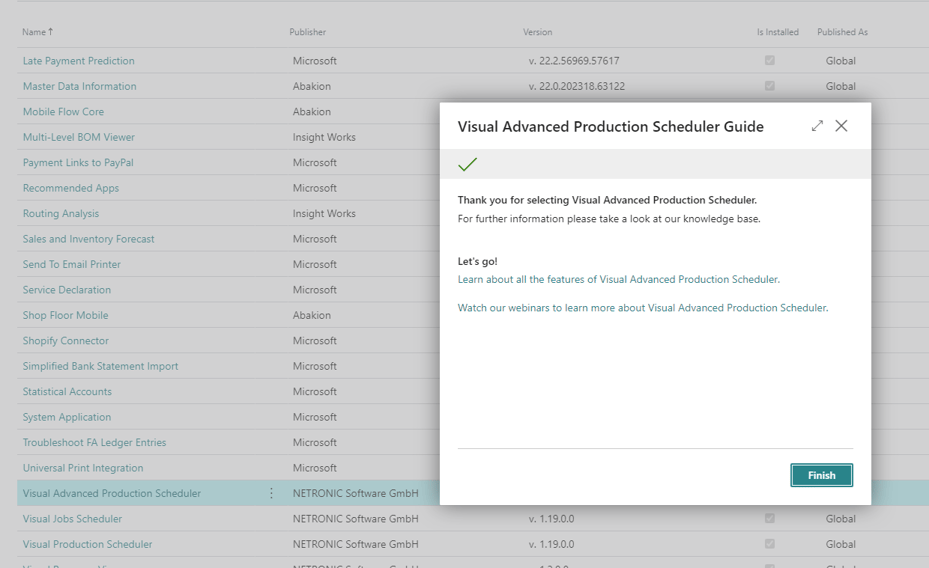Select version v. 22.0.202318.63122 cell
The height and width of the screenshot is (568, 929).
tap(576, 86)
